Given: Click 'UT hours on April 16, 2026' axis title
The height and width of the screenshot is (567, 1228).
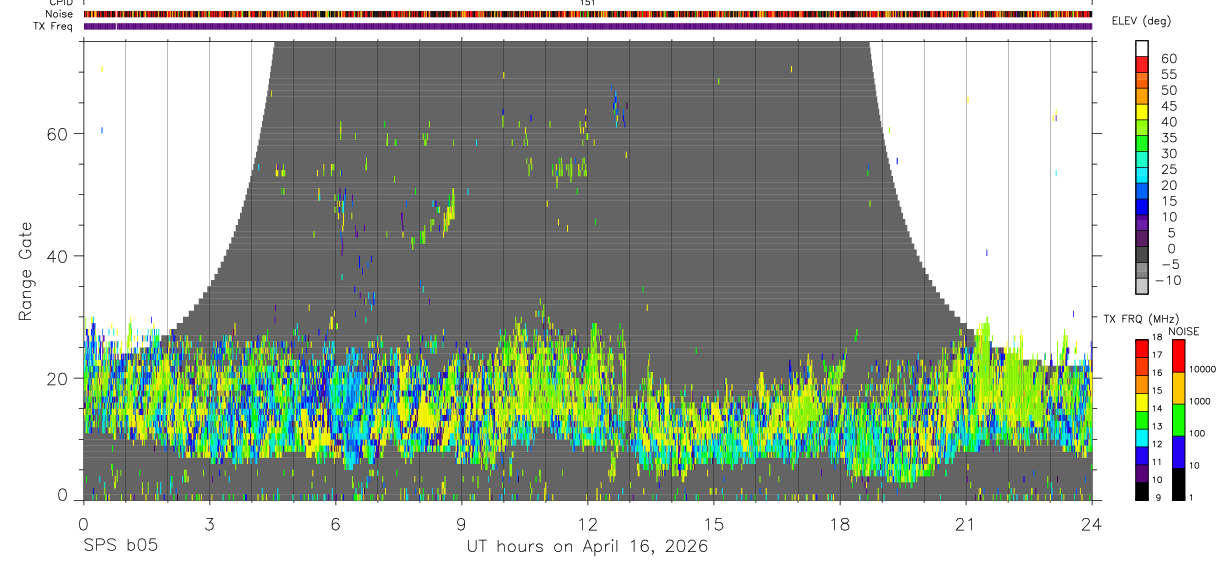Looking at the screenshot, I should tap(587, 547).
